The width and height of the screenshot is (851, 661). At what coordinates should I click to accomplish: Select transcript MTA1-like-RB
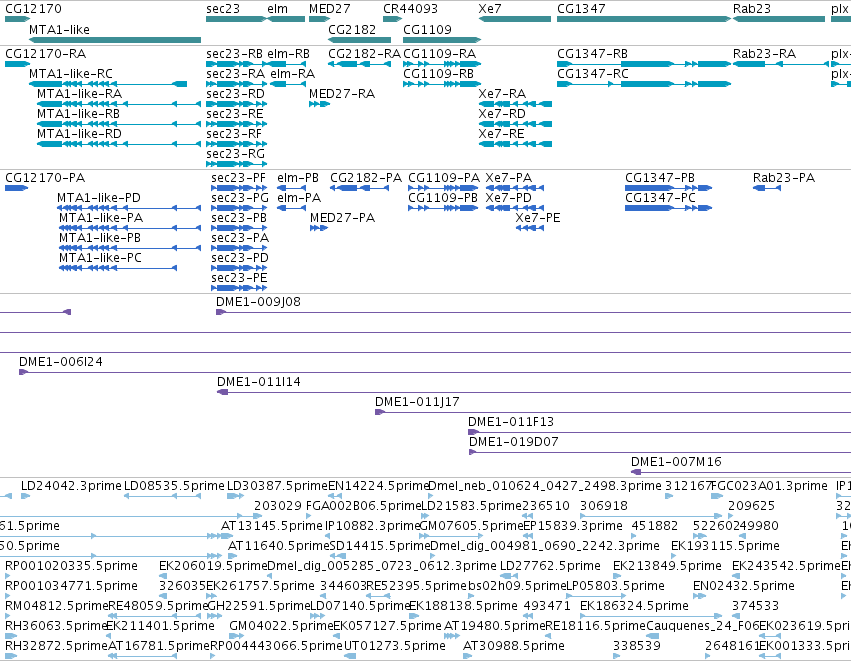[x=119, y=124]
